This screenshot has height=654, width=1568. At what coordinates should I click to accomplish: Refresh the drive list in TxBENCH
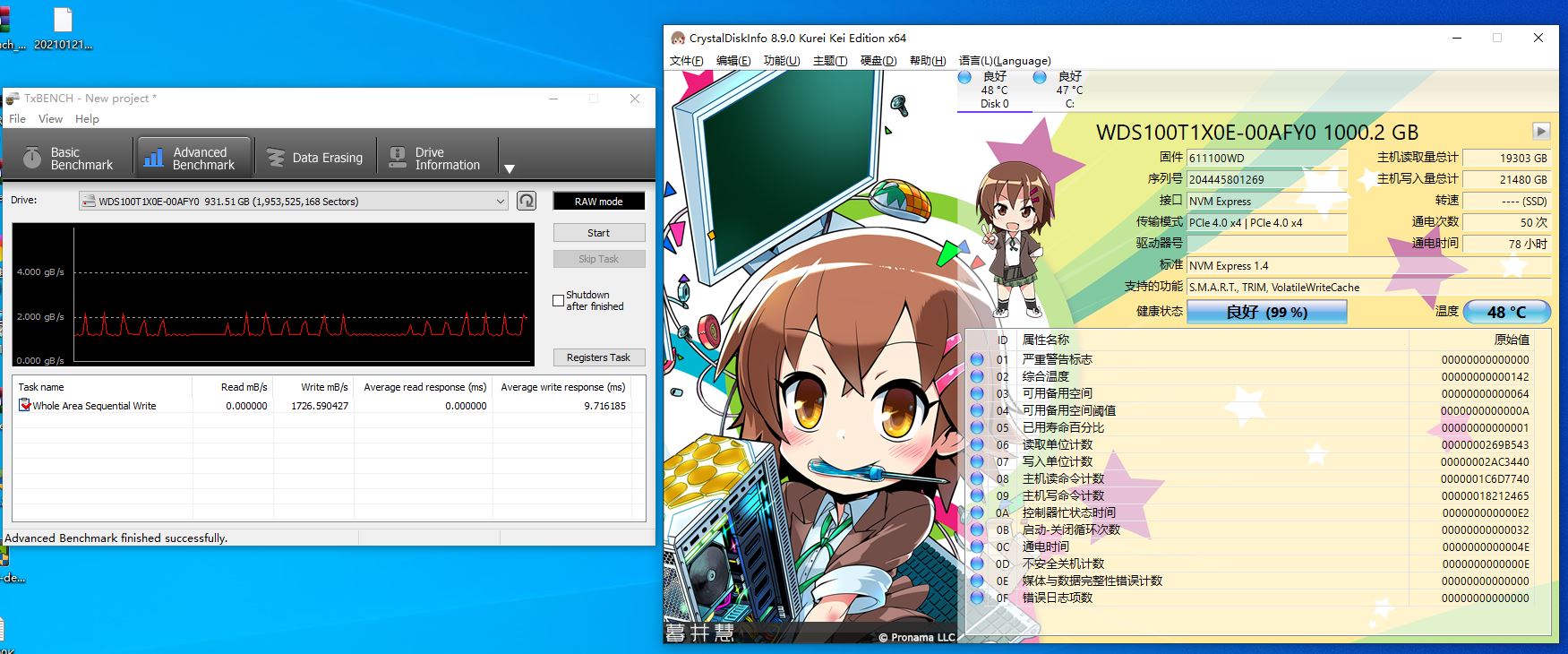[527, 201]
